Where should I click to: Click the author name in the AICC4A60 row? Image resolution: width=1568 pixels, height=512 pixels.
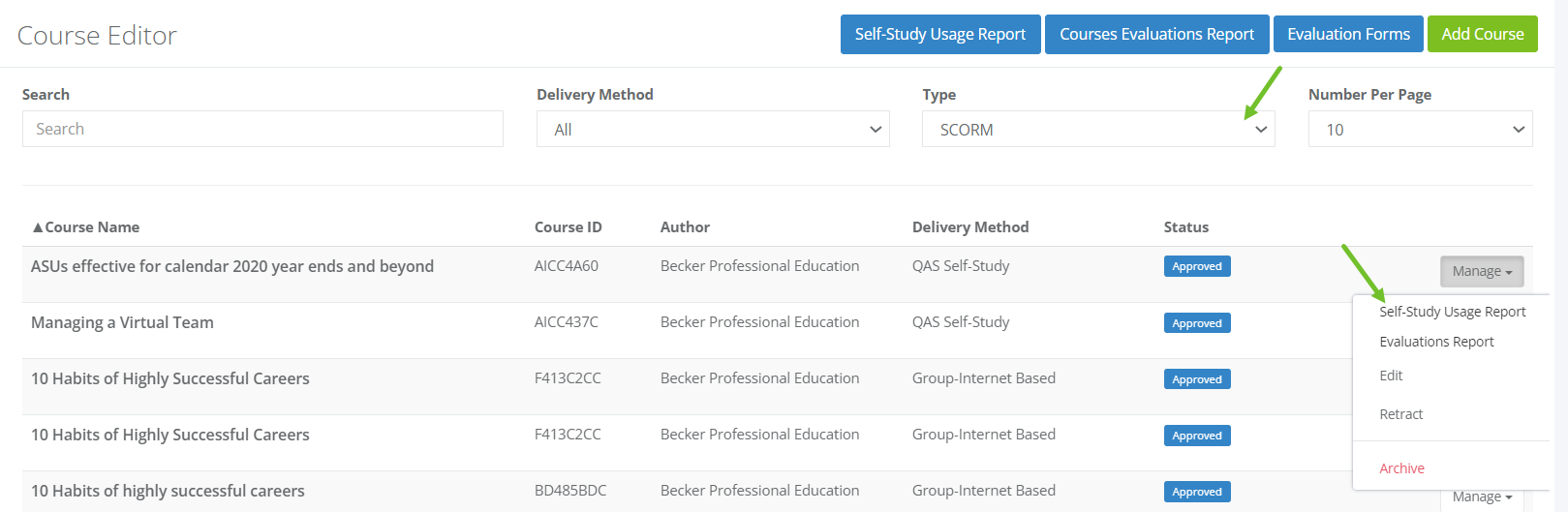[759, 266]
